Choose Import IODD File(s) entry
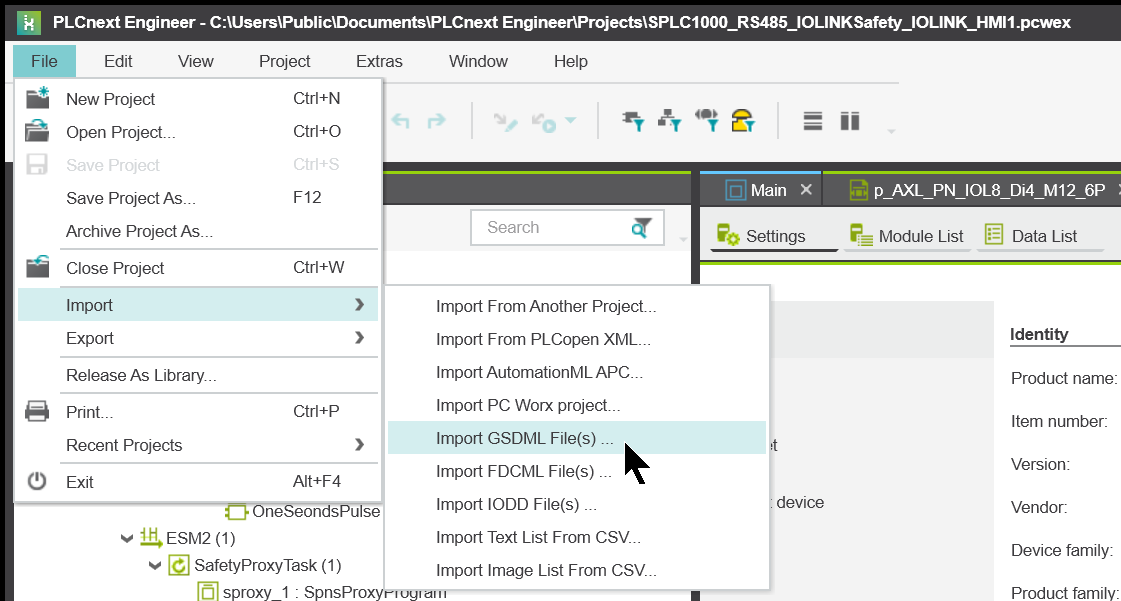The image size is (1121, 601). (577, 504)
